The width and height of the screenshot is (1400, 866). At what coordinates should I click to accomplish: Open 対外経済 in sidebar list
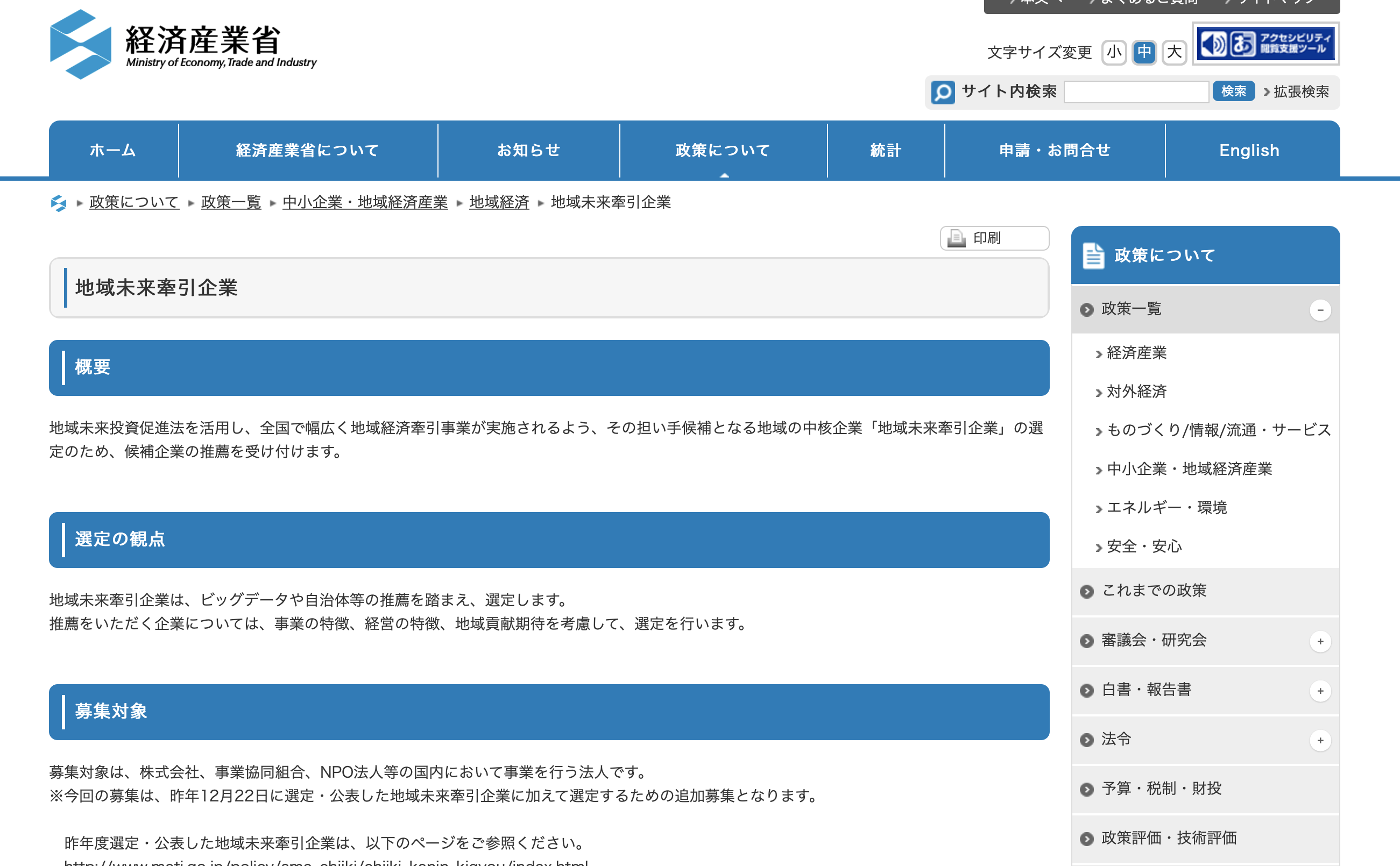pos(1136,392)
